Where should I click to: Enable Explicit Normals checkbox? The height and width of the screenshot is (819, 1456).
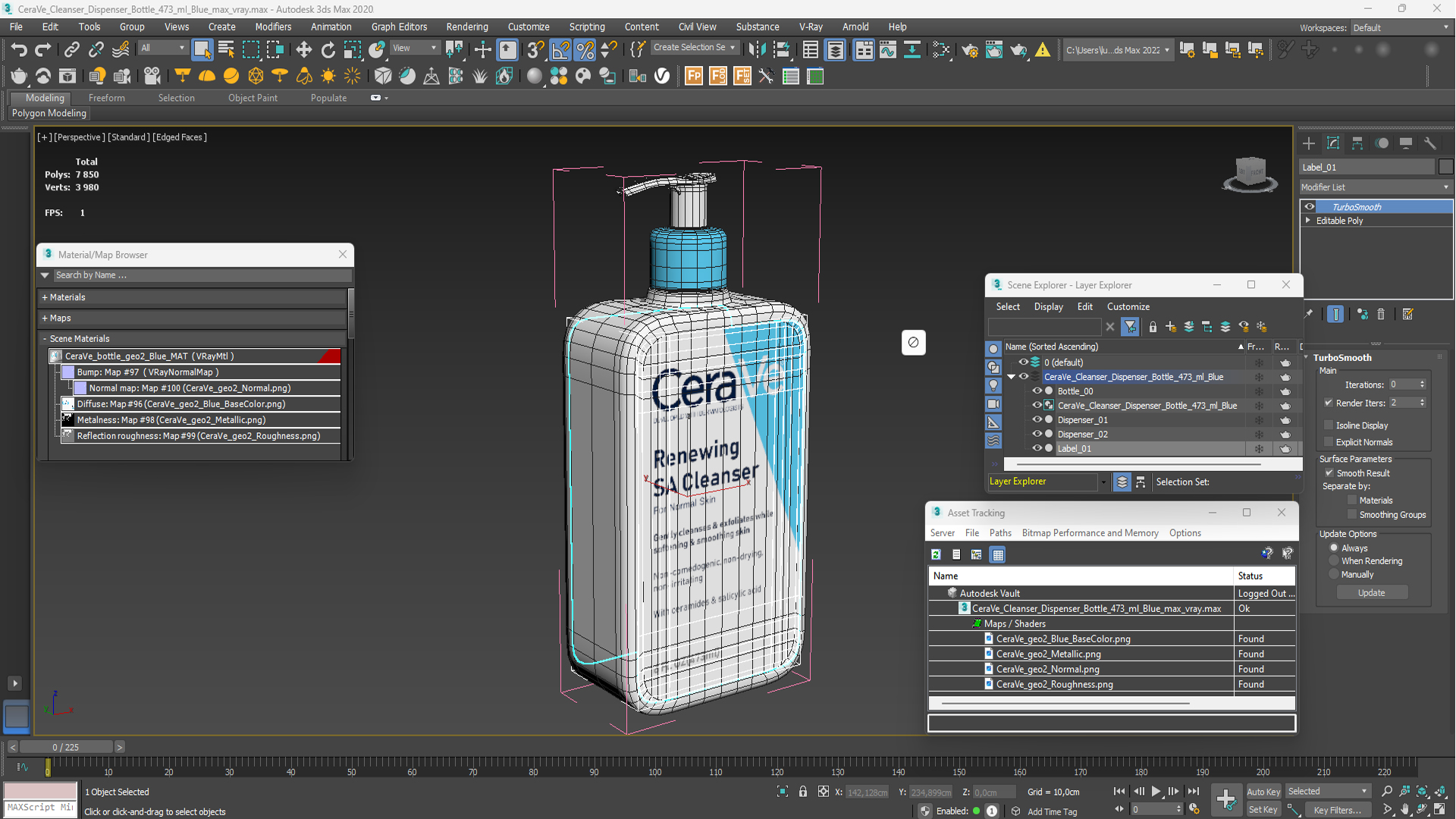pos(1329,442)
